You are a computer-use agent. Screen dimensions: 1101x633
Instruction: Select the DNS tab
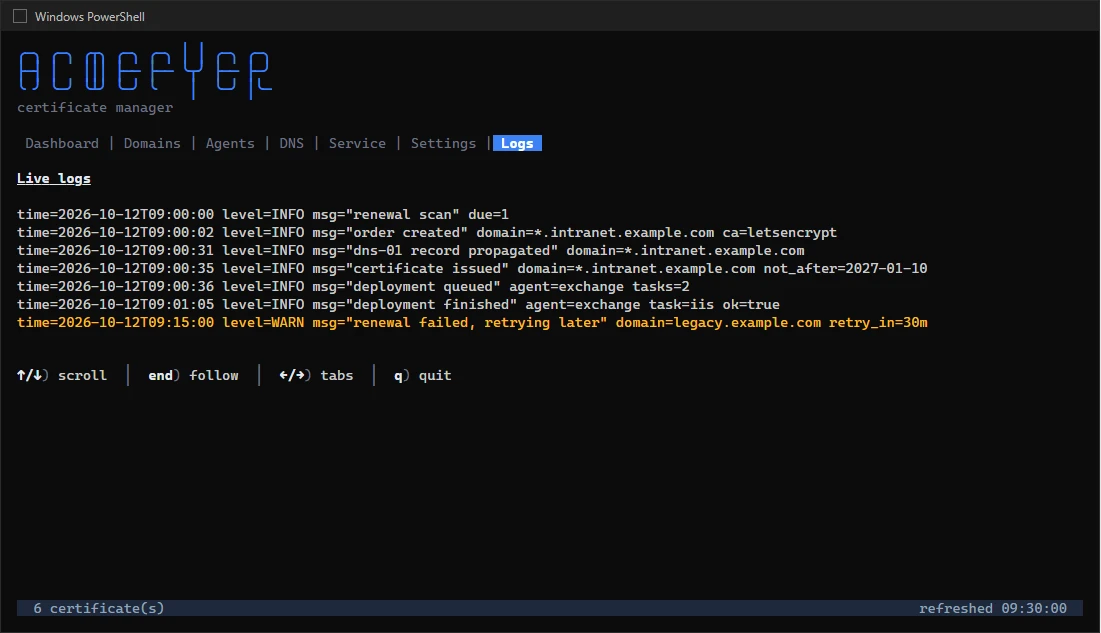[x=291, y=143]
